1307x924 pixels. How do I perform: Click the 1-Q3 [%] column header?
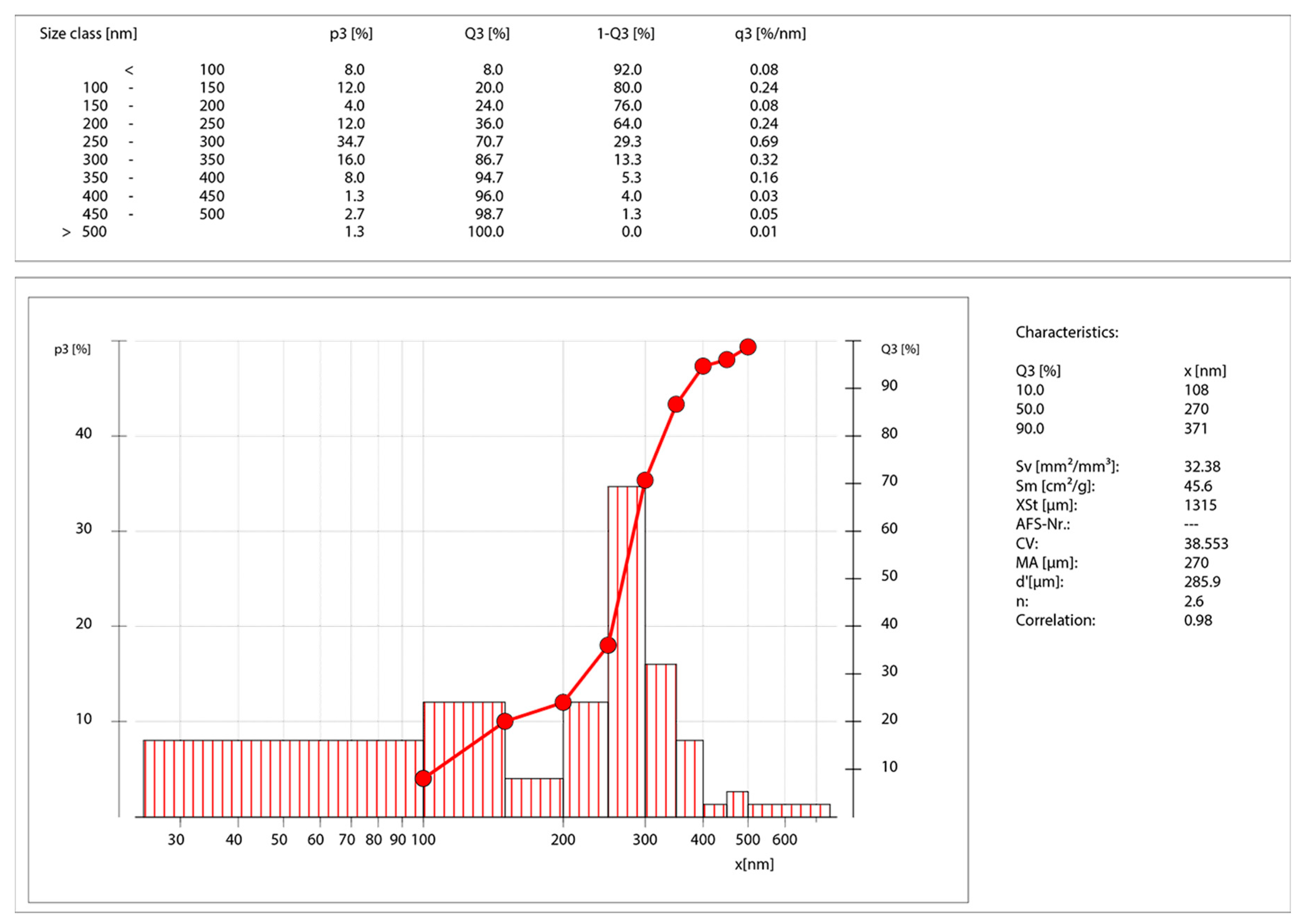[626, 34]
